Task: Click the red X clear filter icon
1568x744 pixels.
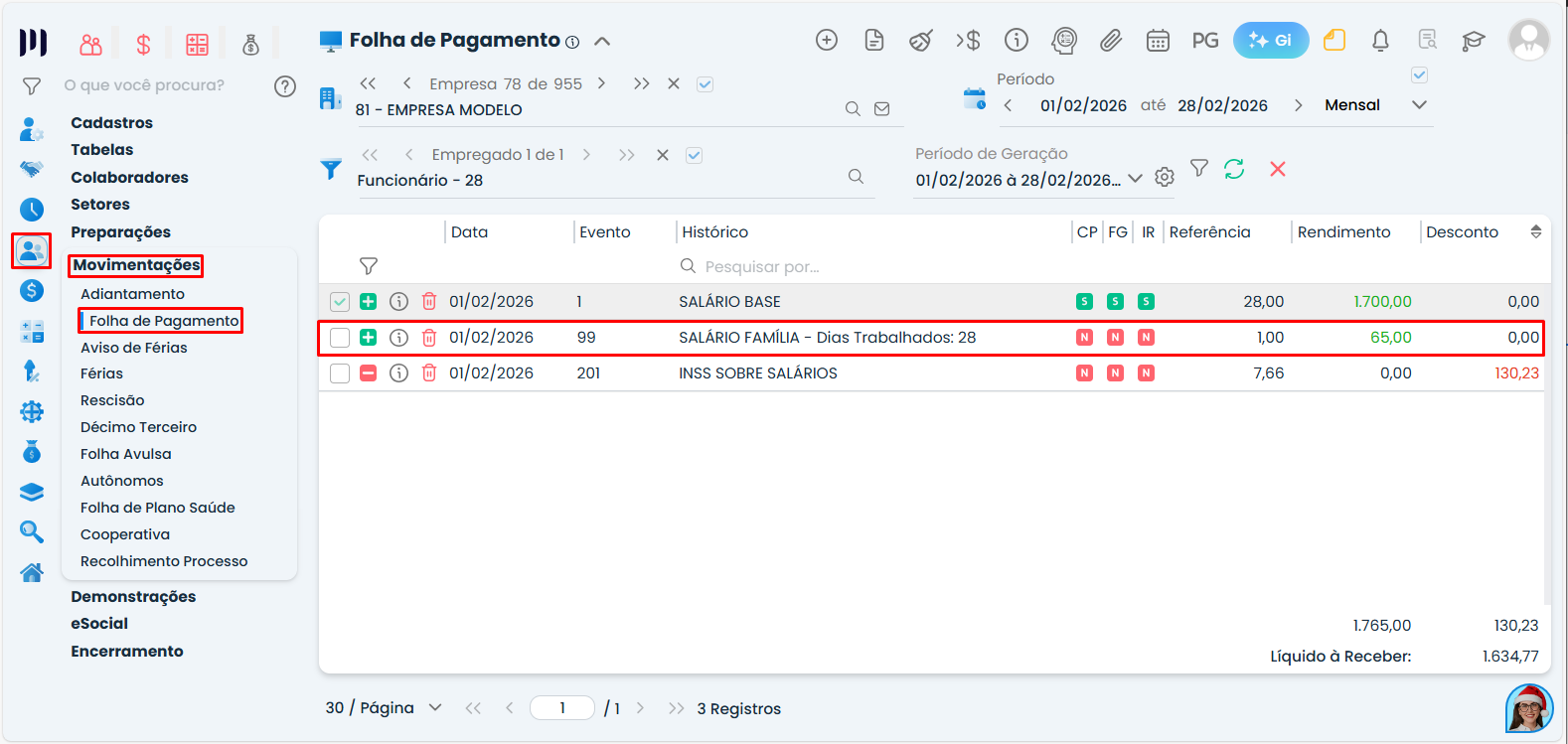Action: click(x=1278, y=170)
